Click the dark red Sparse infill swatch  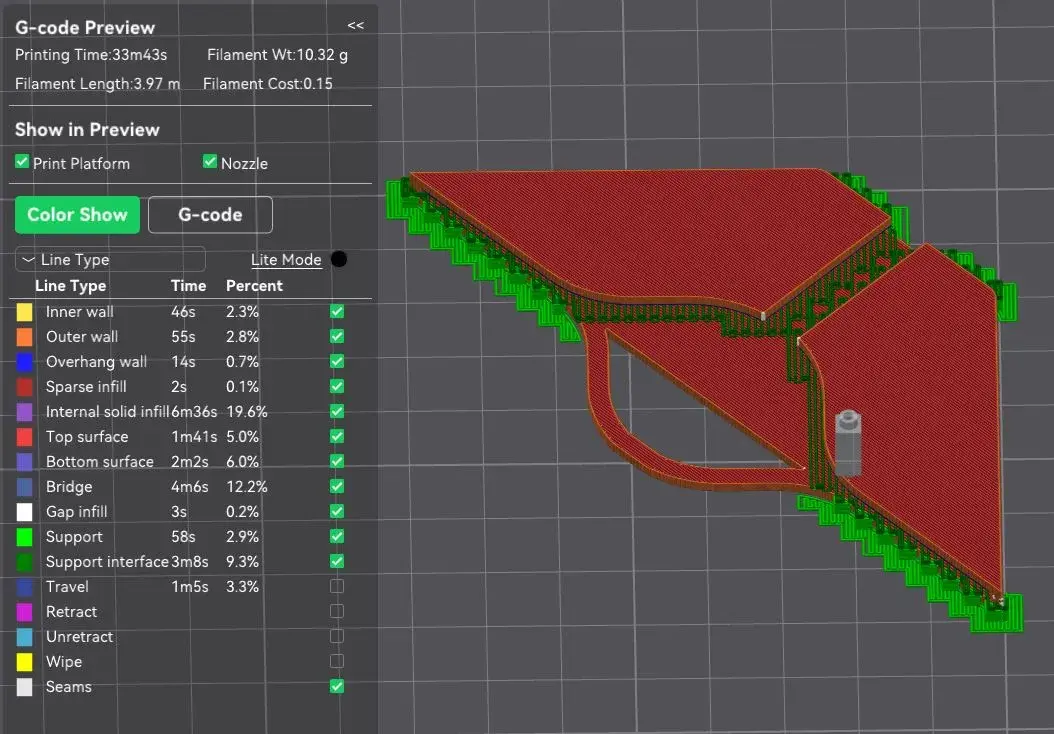point(24,387)
